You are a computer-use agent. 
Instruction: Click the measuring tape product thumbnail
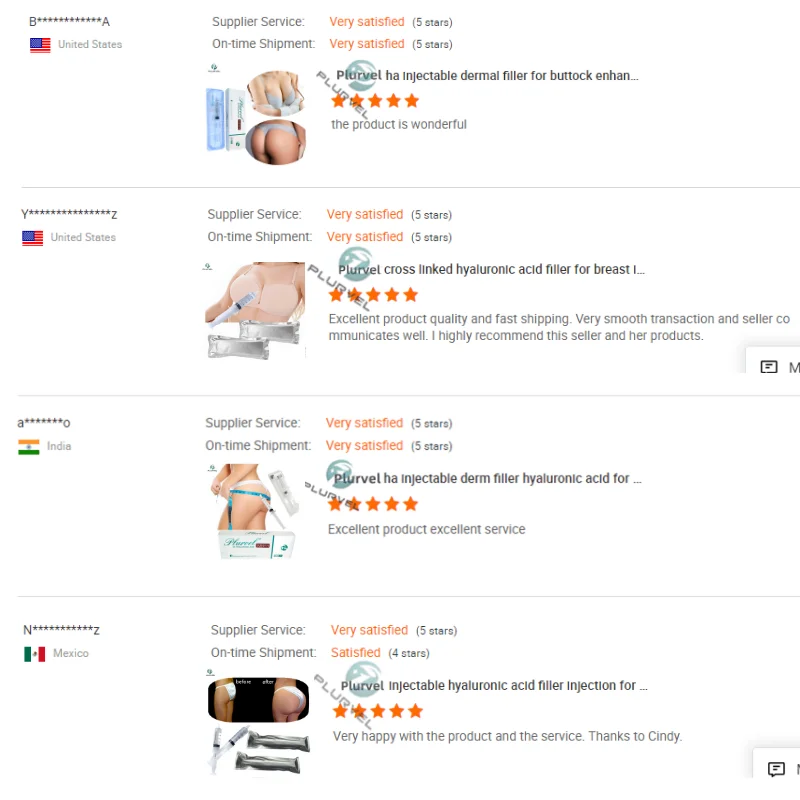pos(254,511)
